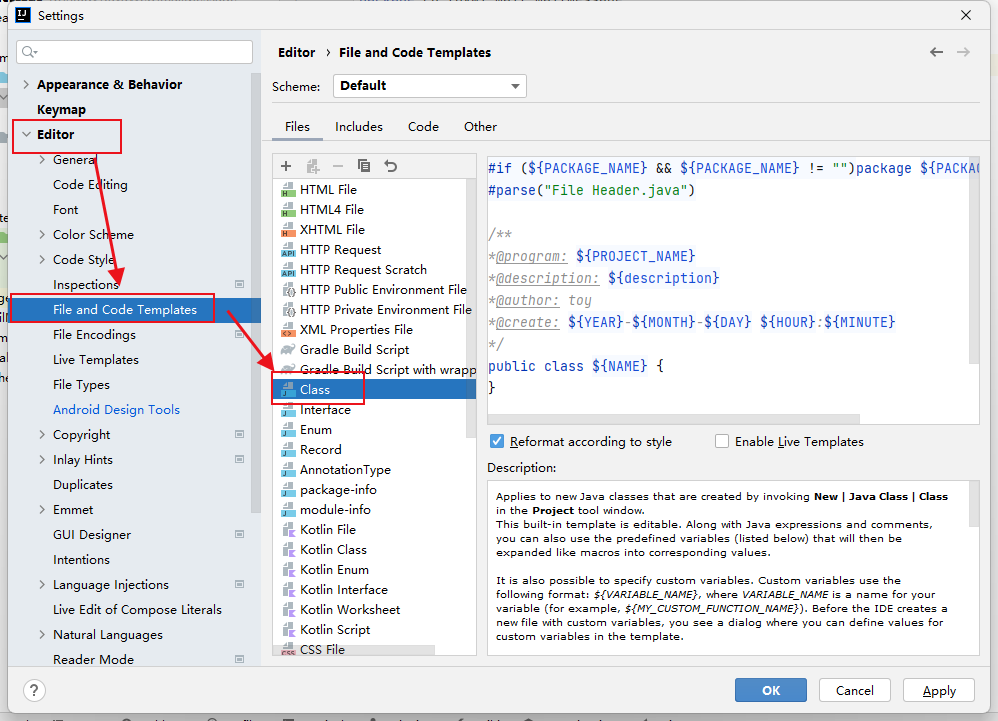This screenshot has width=998, height=721.
Task: Open Live Templates settings page
Action: pyautogui.click(x=96, y=359)
